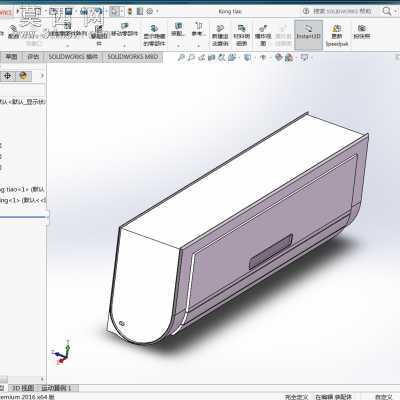Switch to SOLIDWORKS MBD tab

pyautogui.click(x=133, y=57)
